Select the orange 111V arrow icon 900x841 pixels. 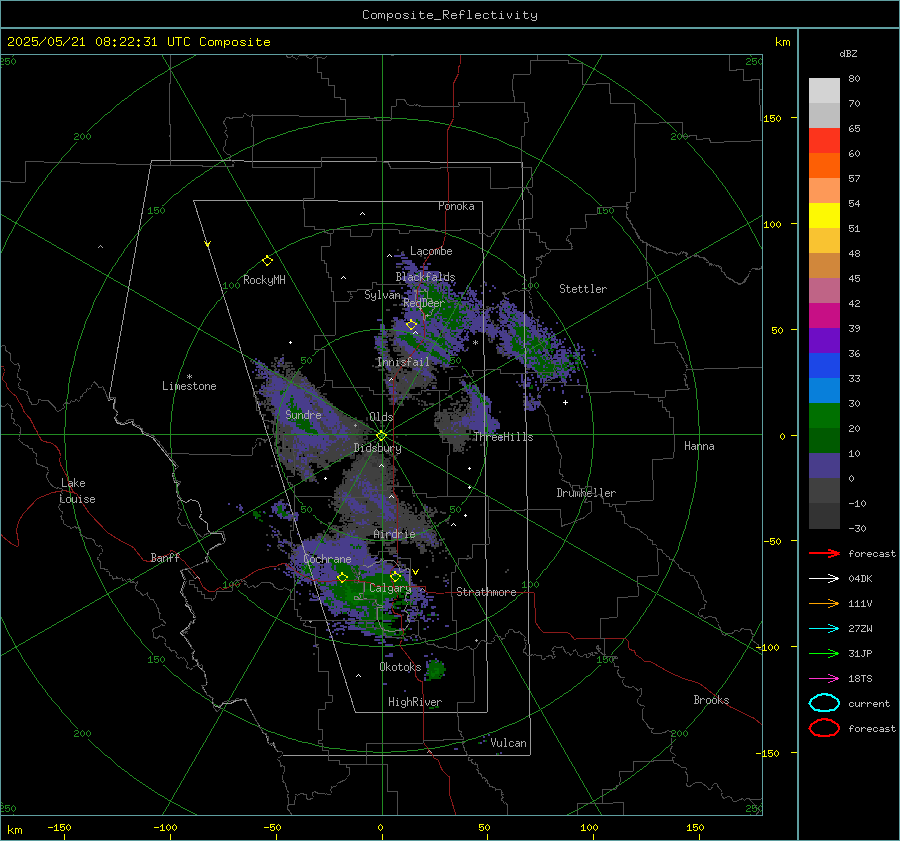click(824, 603)
